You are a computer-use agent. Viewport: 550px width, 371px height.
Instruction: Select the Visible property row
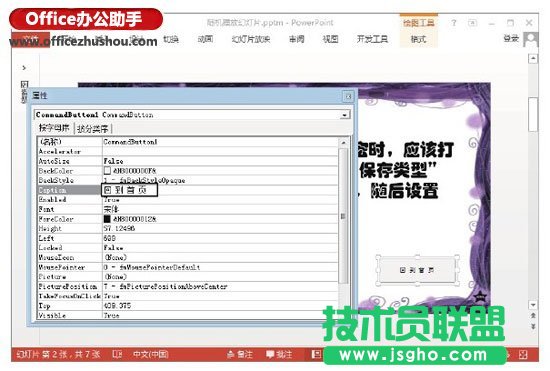tap(188, 315)
